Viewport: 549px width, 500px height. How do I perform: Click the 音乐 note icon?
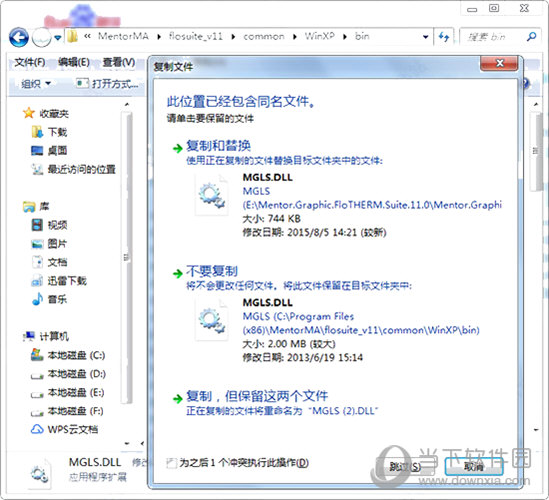tap(37, 299)
